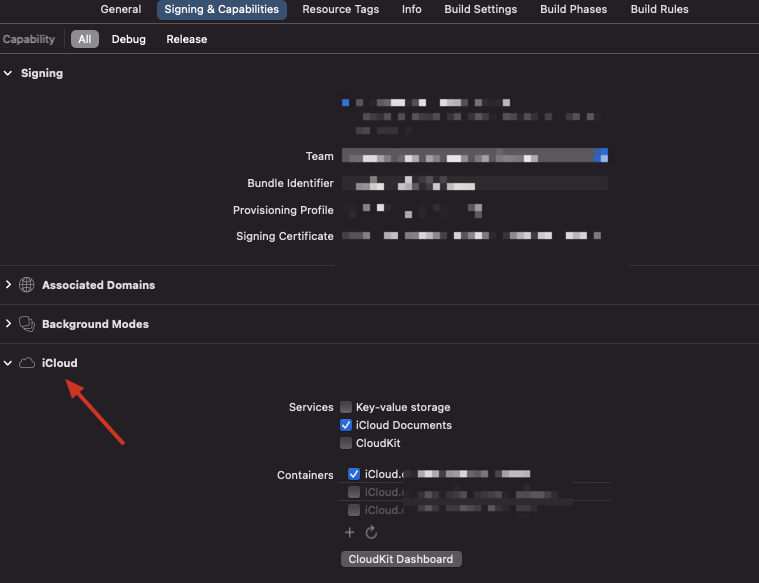The width and height of the screenshot is (759, 583).
Task: Enable the CloudKit service
Action: [x=346, y=443]
